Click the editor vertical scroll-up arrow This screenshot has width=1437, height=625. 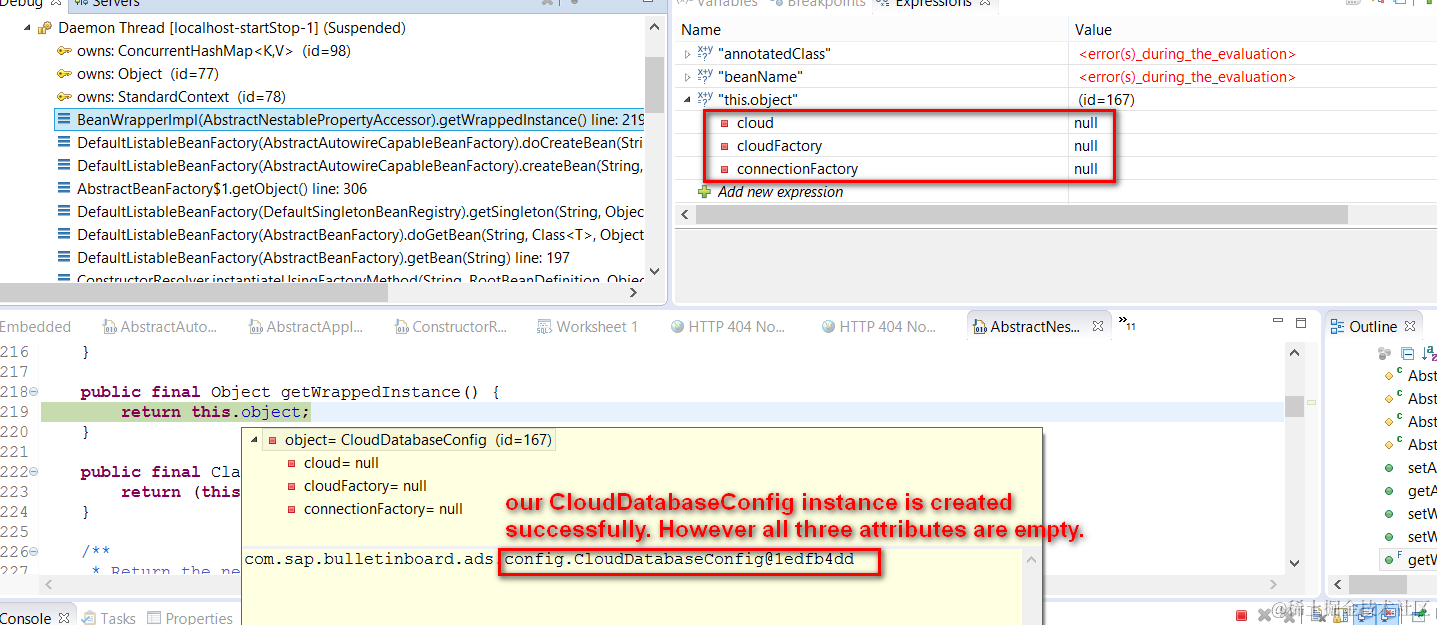pyautogui.click(x=1293, y=353)
